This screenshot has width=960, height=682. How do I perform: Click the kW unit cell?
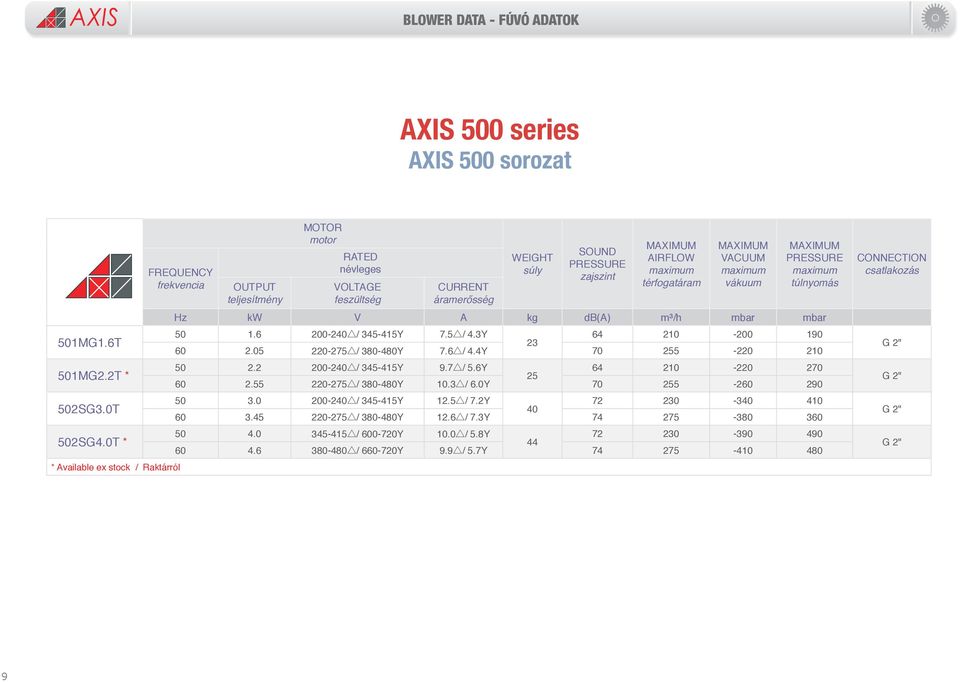coord(255,318)
